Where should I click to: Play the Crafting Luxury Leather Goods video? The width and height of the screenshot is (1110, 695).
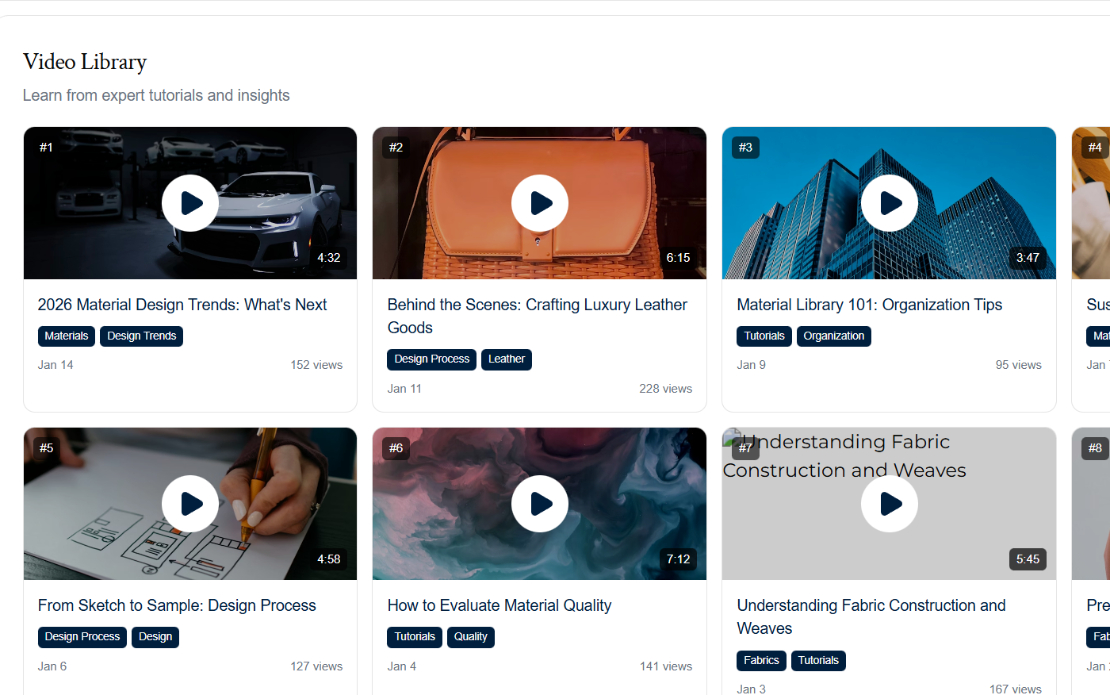(x=539, y=203)
